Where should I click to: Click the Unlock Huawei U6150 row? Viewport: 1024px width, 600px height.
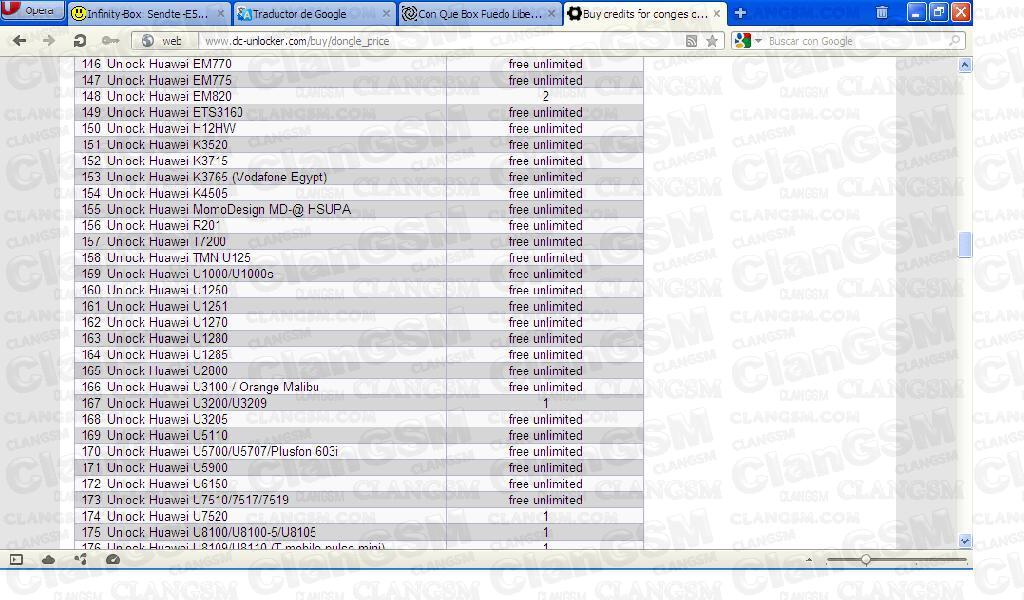point(359,484)
